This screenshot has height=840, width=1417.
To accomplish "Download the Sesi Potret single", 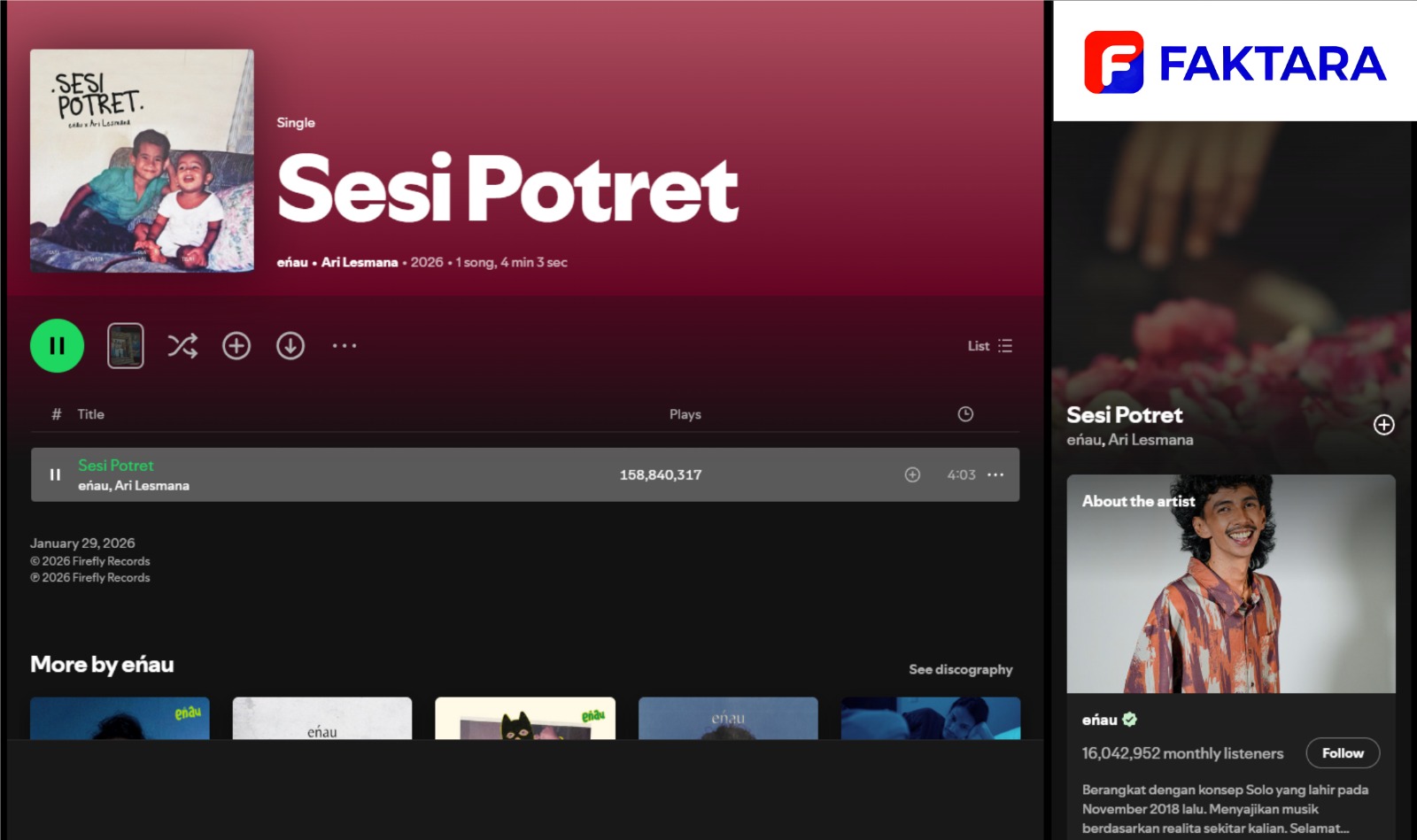I will click(x=290, y=346).
